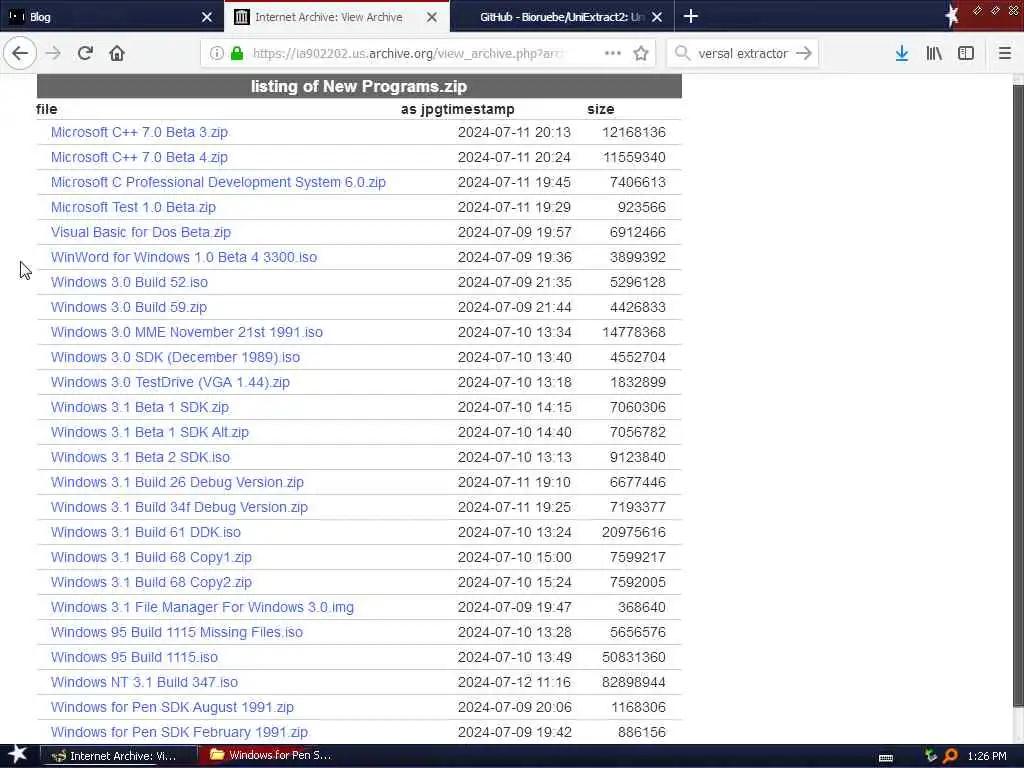The image size is (1024, 768).
Task: Select size value 82898944
Action: [633, 682]
